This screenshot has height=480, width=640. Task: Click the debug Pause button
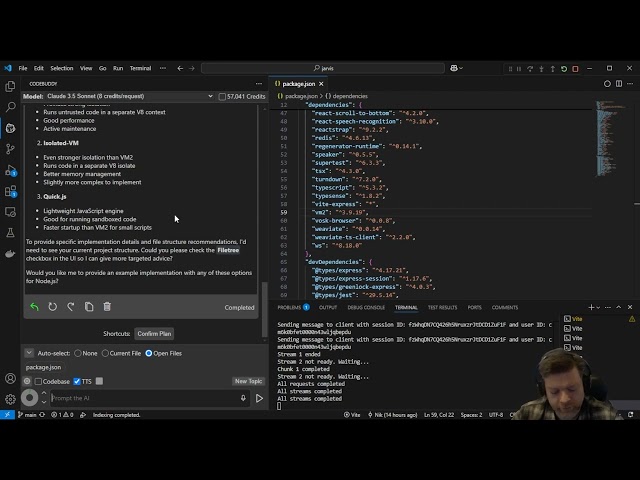[519, 69]
